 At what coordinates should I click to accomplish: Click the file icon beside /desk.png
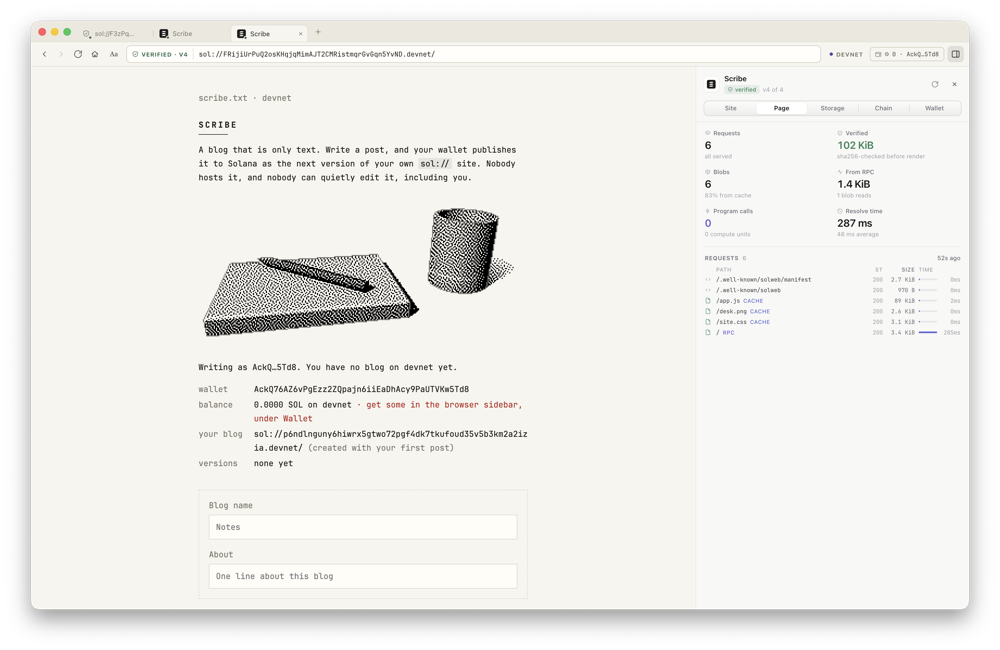click(x=708, y=311)
